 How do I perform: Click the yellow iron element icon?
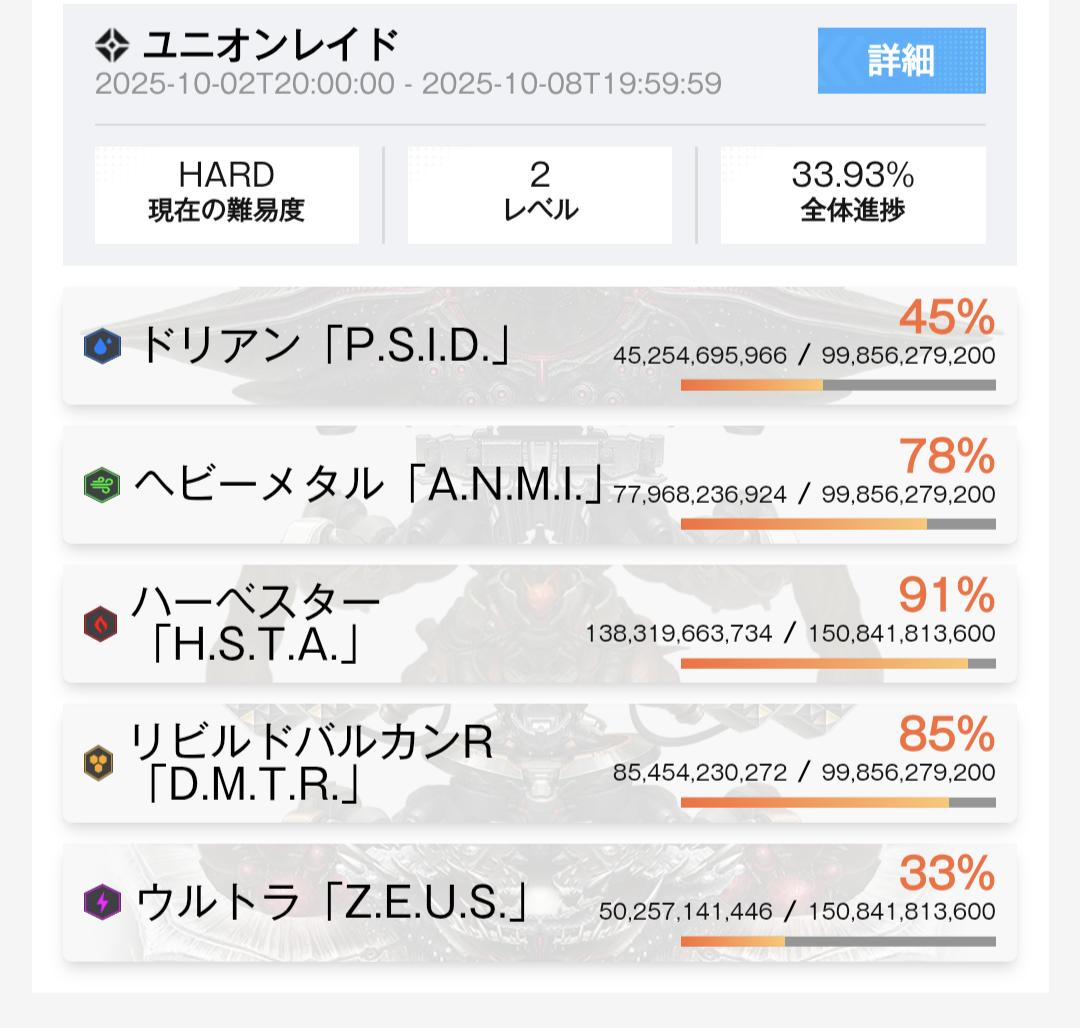pos(99,764)
